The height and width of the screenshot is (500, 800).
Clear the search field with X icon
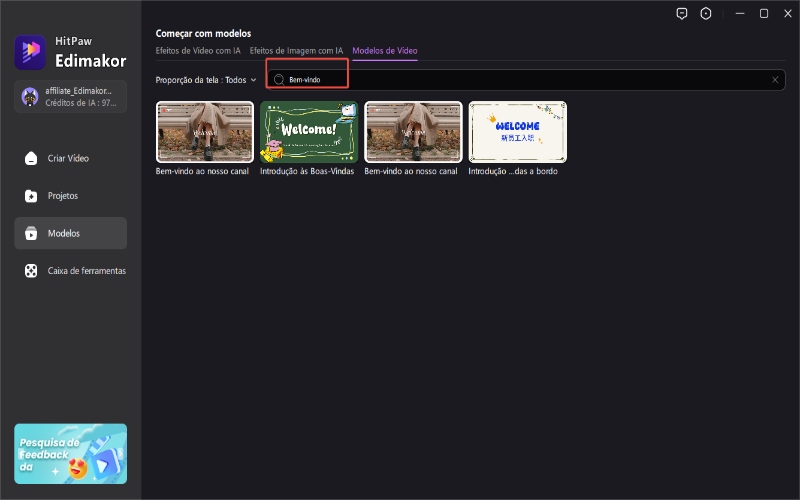[x=775, y=80]
